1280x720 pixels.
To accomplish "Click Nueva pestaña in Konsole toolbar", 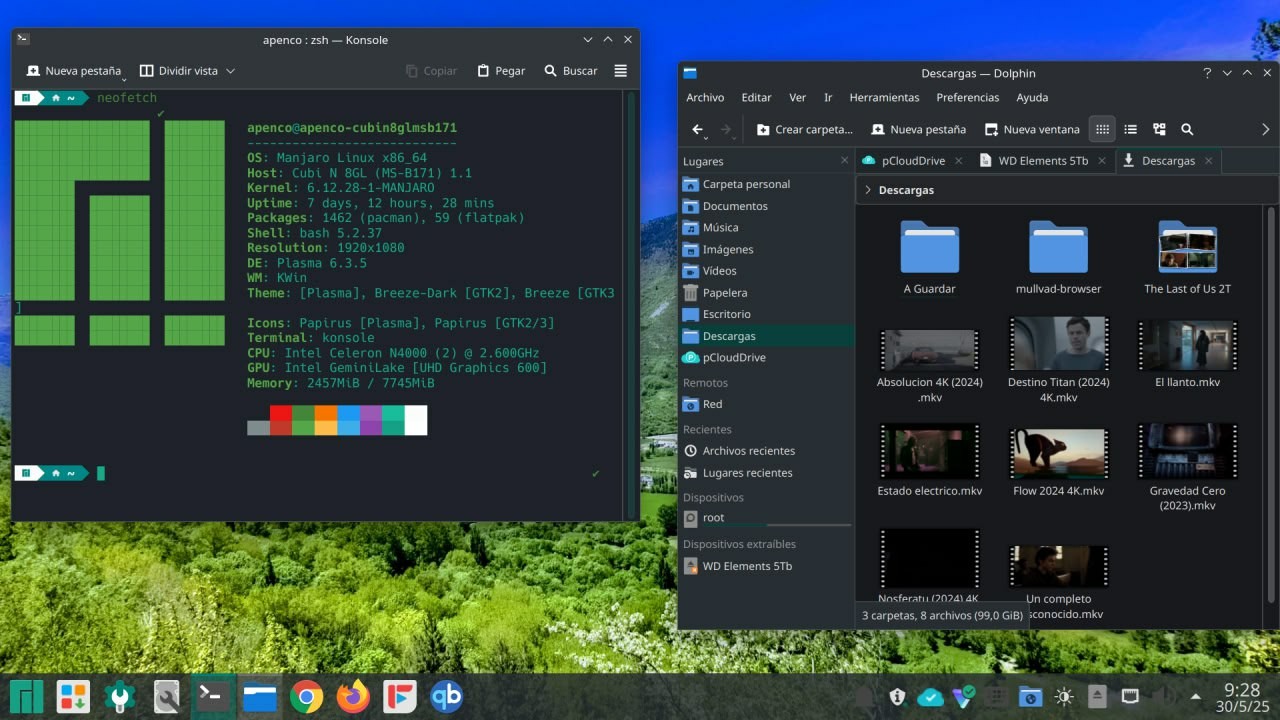I will [73, 71].
